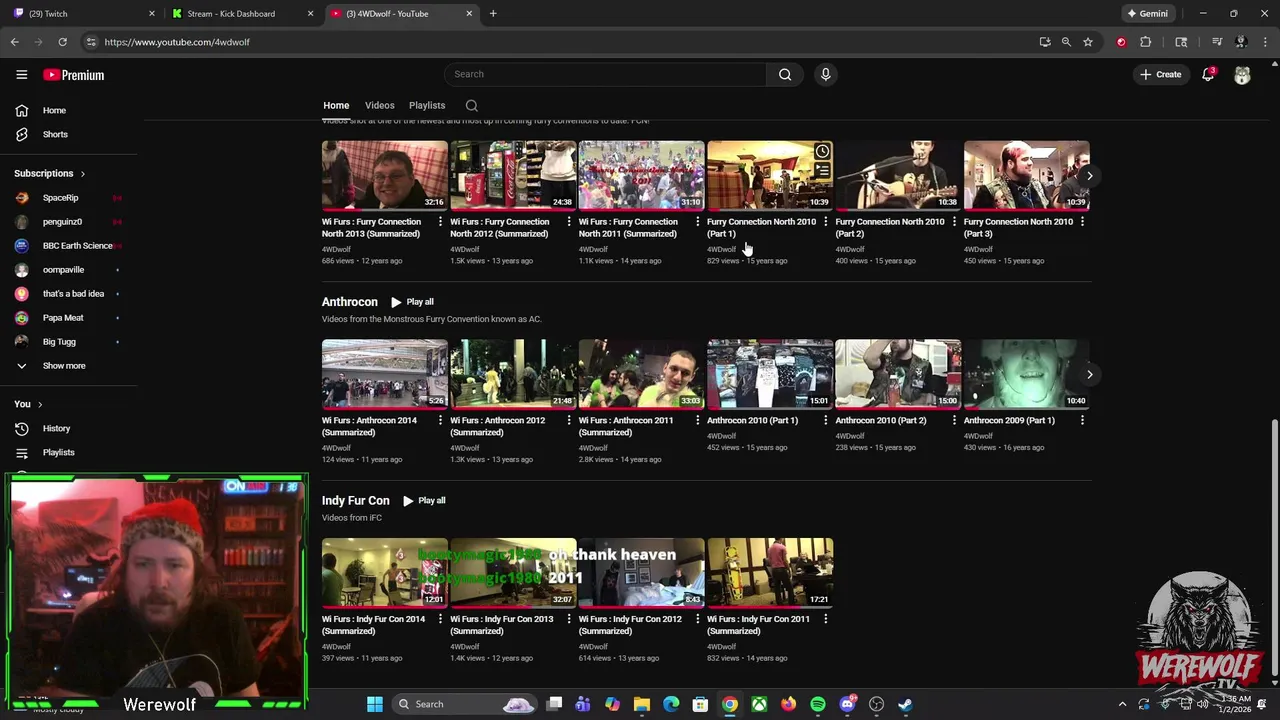
Task: Click Windows taskbar Search box
Action: click(x=466, y=704)
